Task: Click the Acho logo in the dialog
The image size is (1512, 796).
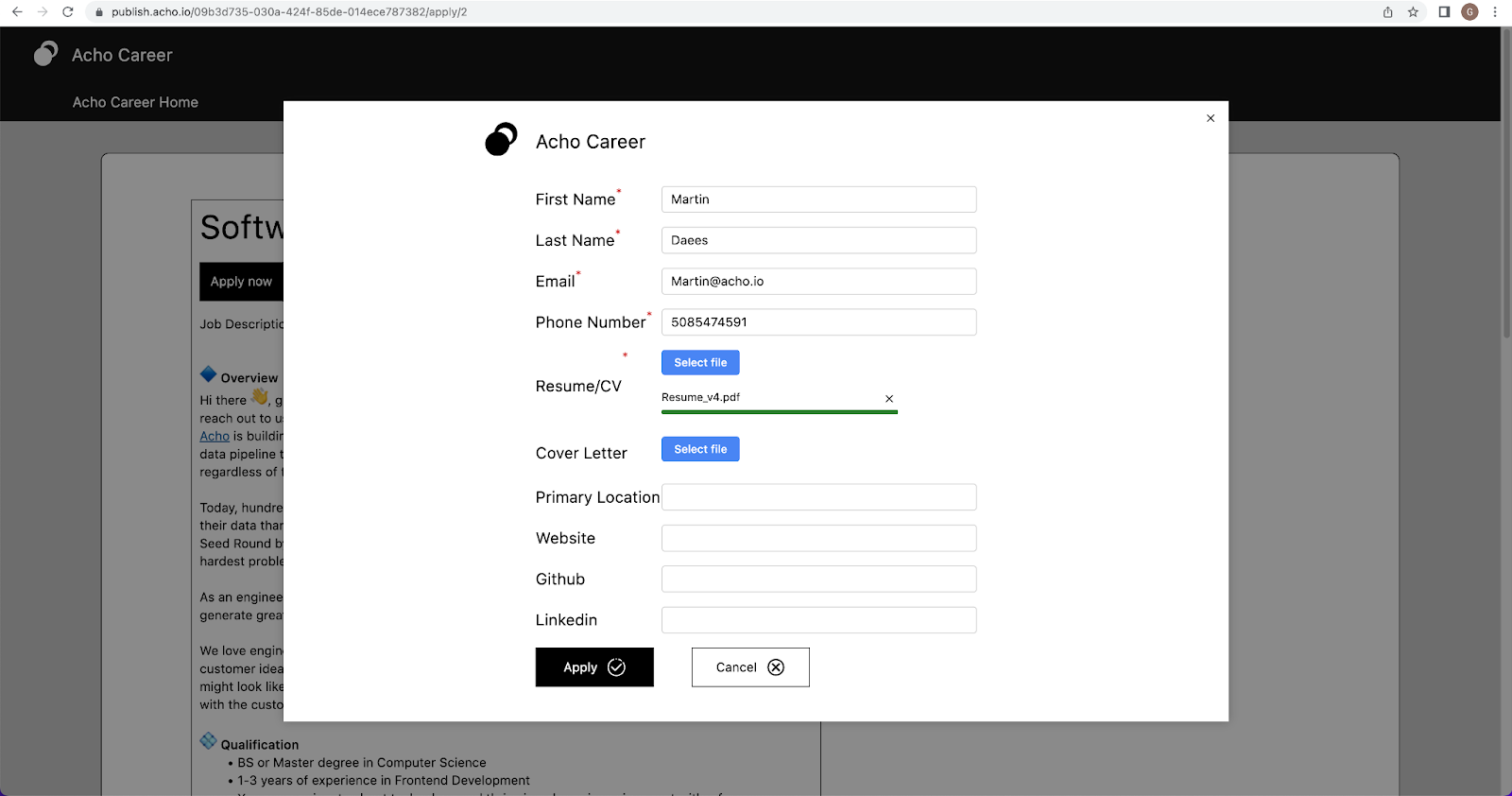Action: 501,140
